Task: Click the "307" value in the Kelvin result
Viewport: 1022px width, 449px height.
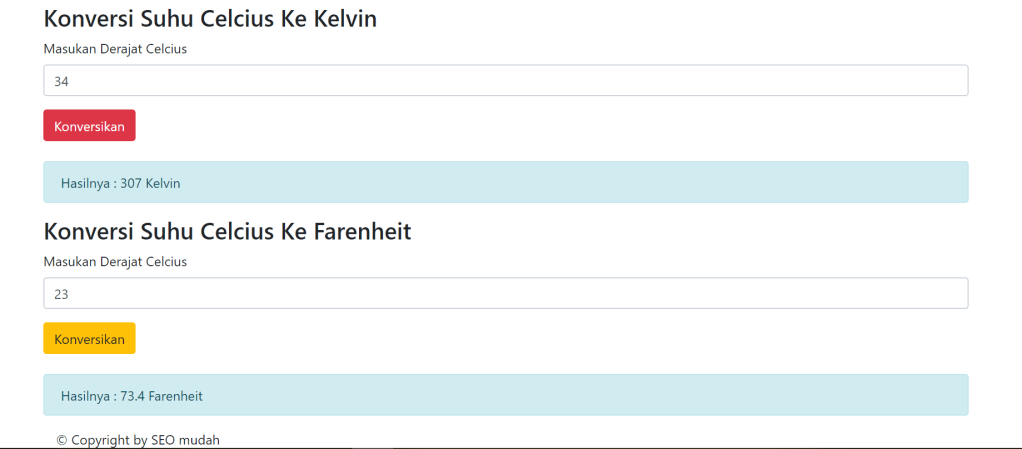Action: 131,184
